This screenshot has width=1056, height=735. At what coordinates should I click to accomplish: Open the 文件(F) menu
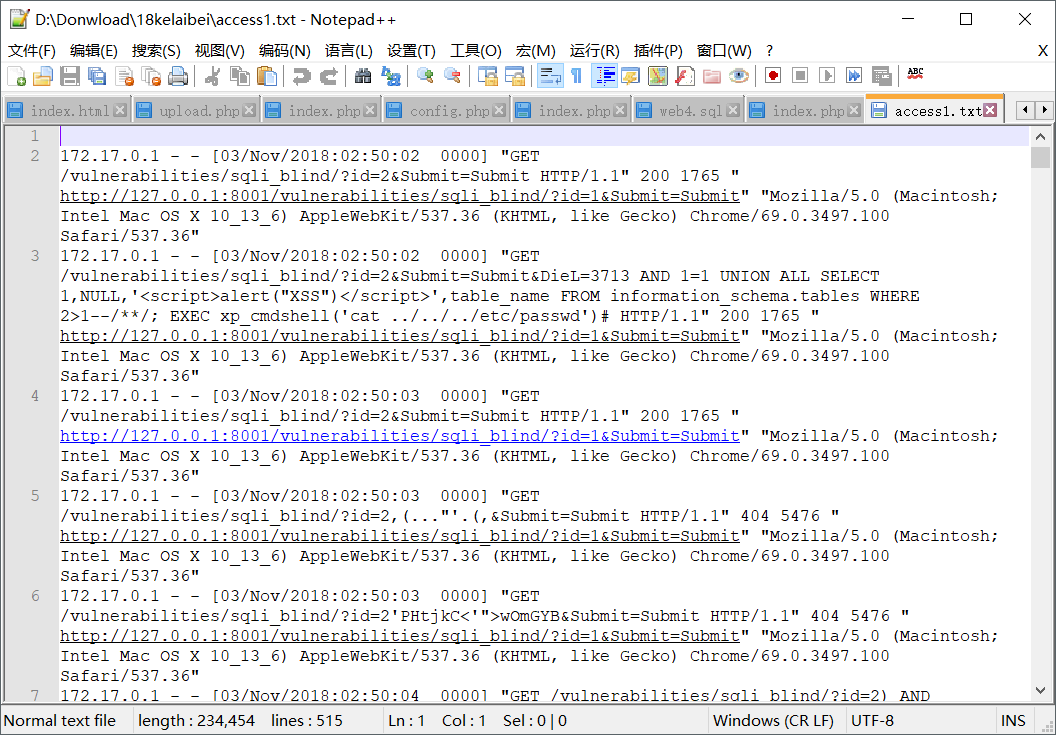(x=32, y=51)
